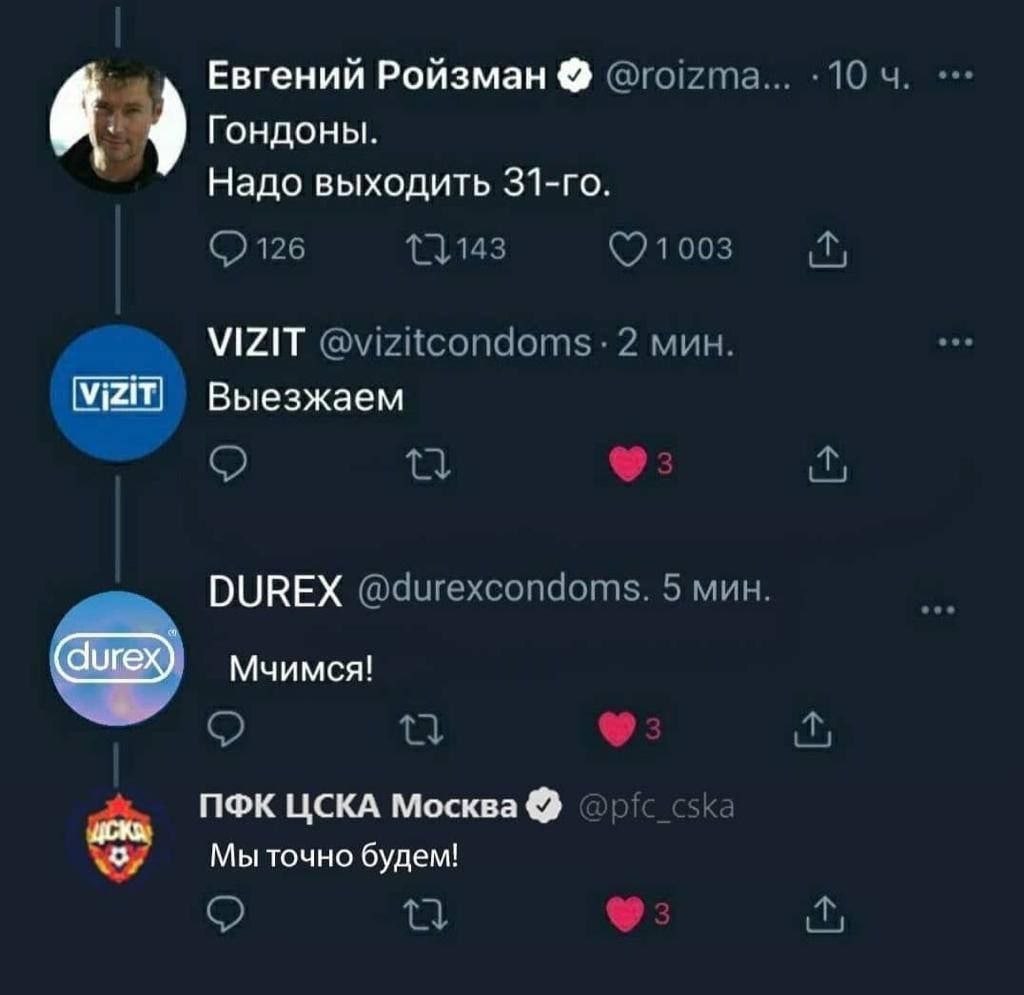This screenshot has height=995, width=1024.
Task: Retweet the ПФК ЦСКА Москва reply
Action: (425, 915)
